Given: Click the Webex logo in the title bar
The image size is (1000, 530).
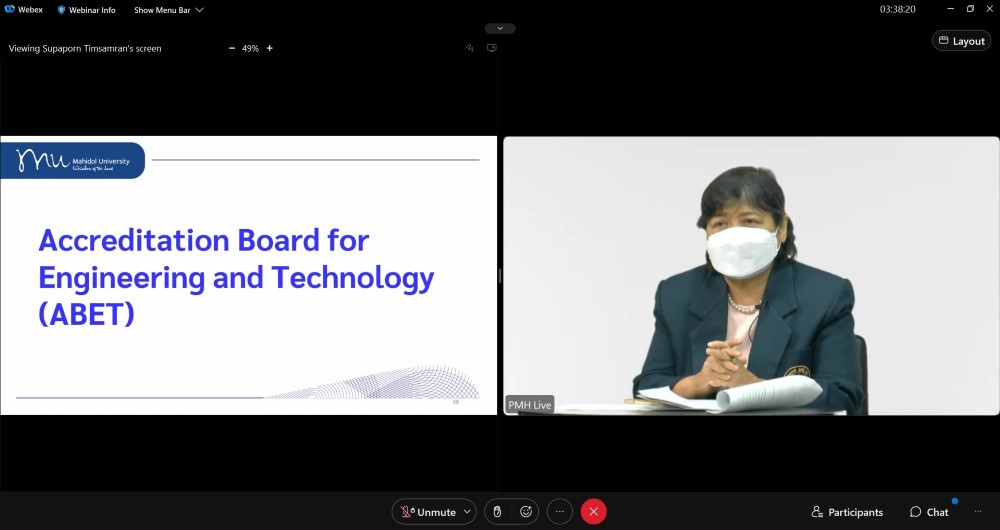Looking at the screenshot, I should click(24, 10).
